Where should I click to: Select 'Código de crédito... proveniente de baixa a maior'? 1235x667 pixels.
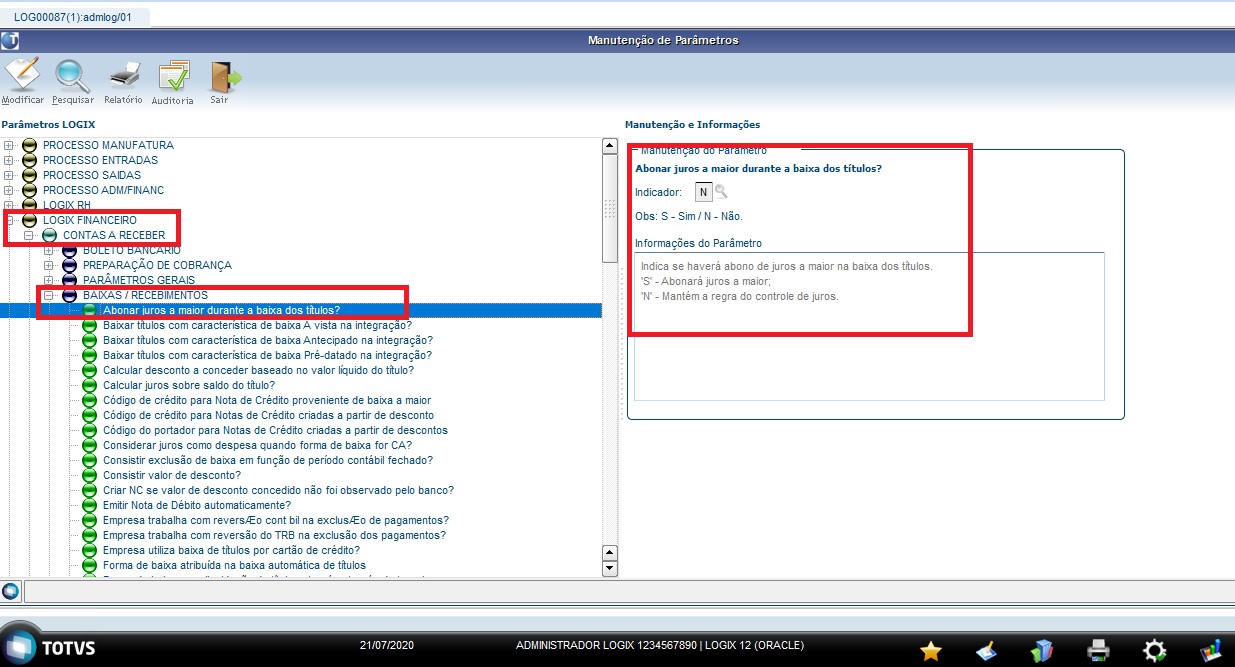pyautogui.click(x=267, y=400)
